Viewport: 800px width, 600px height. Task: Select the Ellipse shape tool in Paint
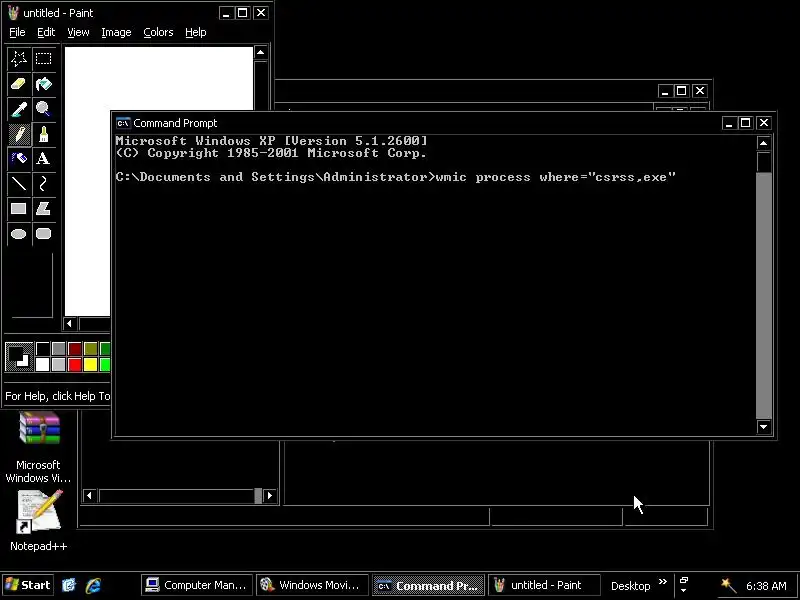pos(19,234)
